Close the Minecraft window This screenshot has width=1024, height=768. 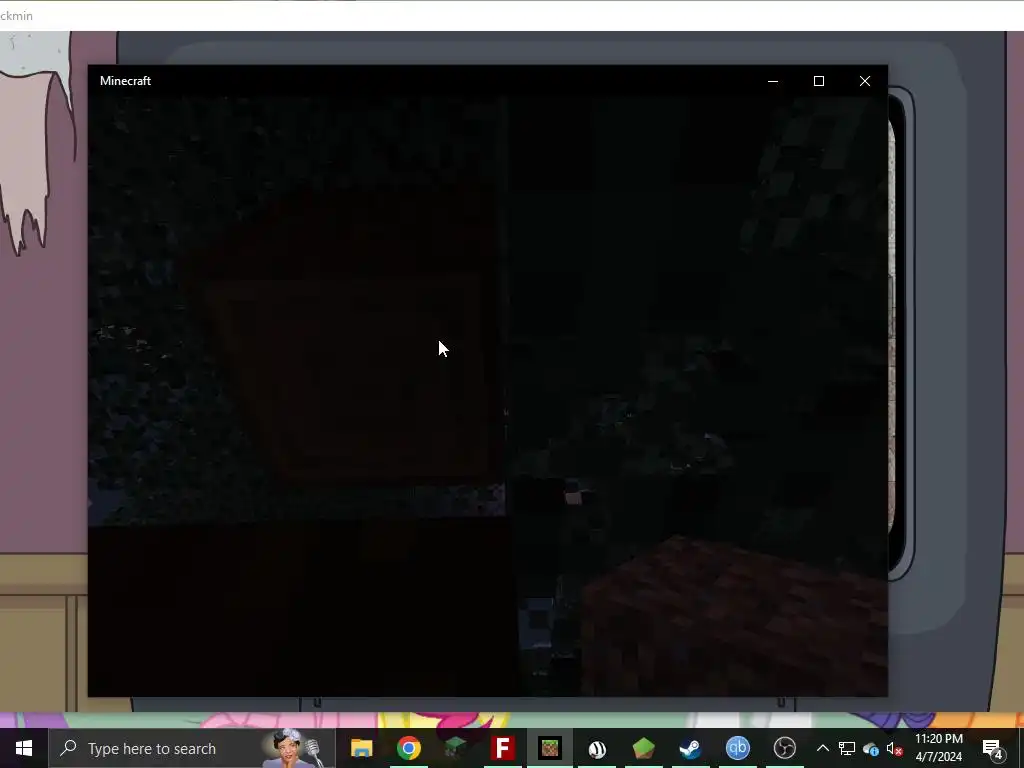coord(865,81)
